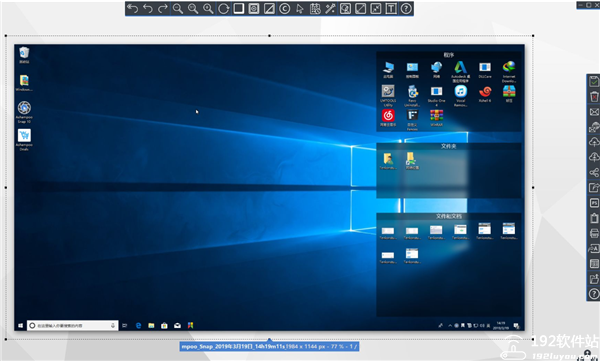Click the Ashampoo Snap 10 desktop icon

(24, 112)
